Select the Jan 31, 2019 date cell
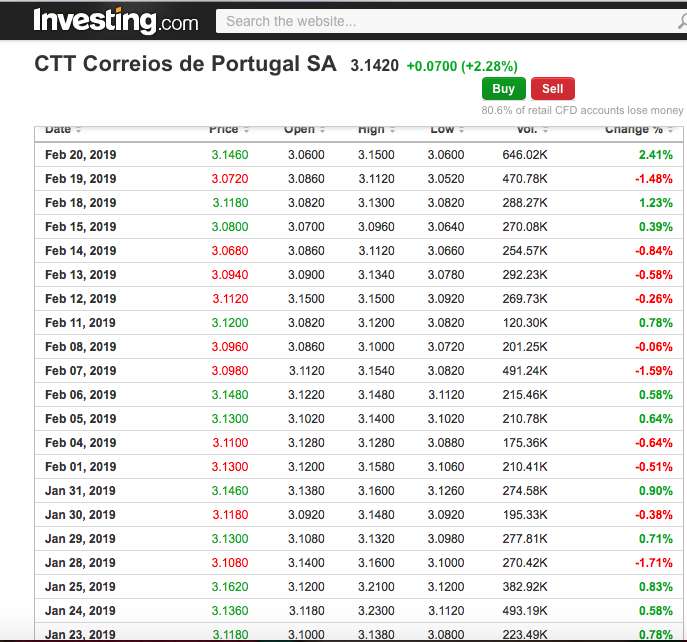 (81, 491)
